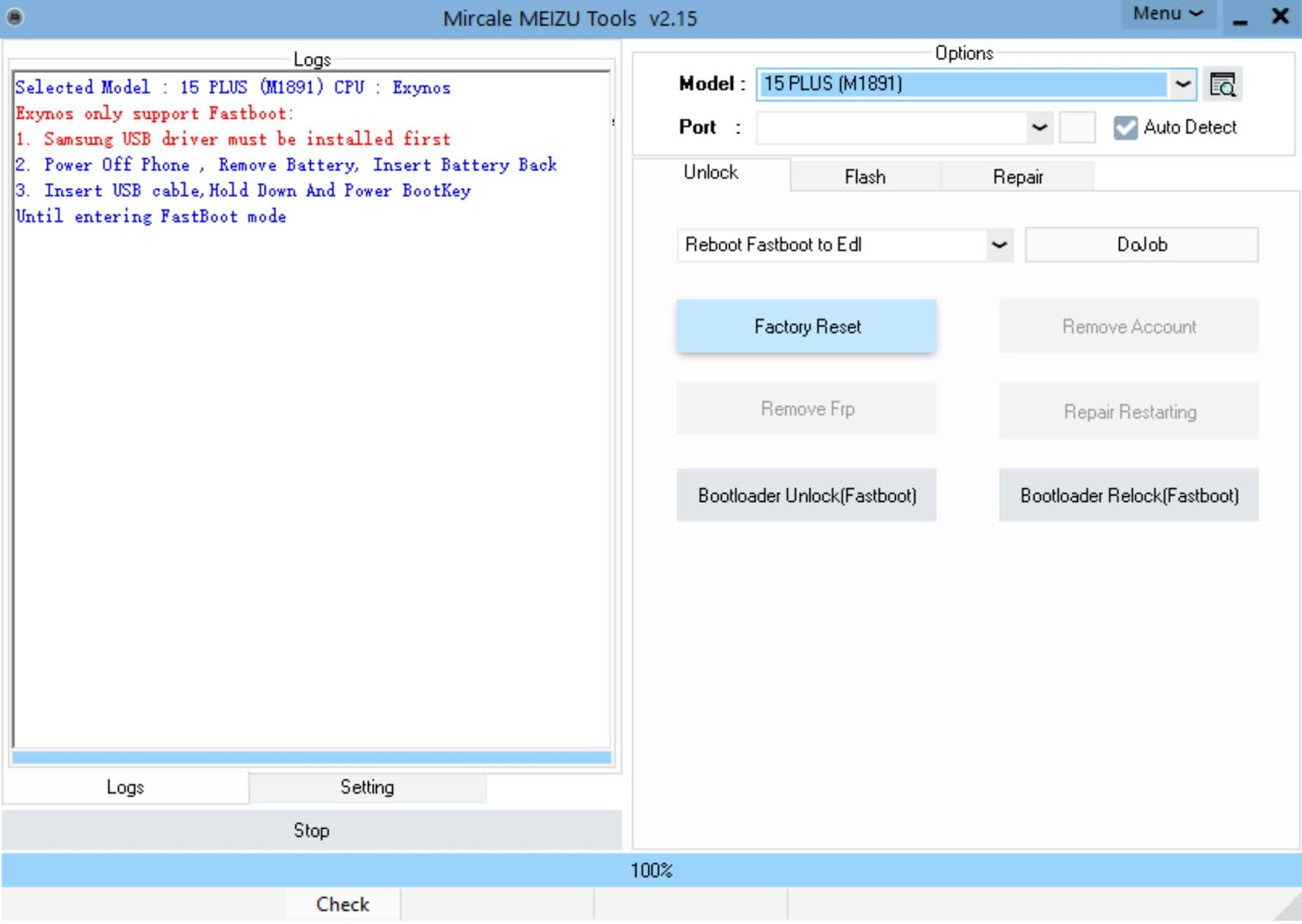Click the model search icon button
1302x924 pixels.
click(x=1222, y=84)
